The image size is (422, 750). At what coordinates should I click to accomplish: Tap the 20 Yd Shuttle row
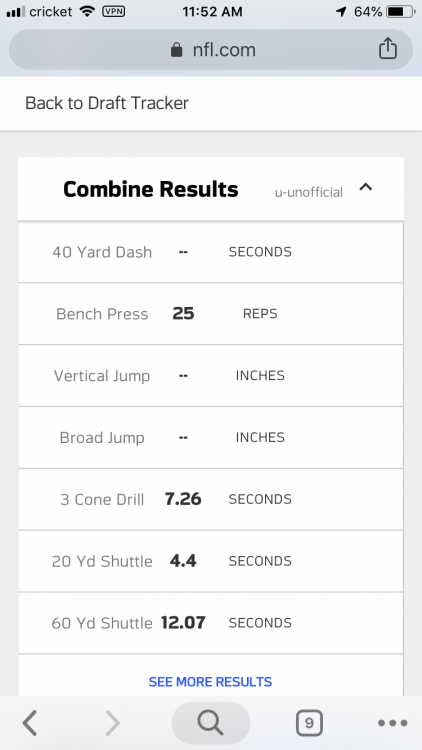pyautogui.click(x=211, y=561)
